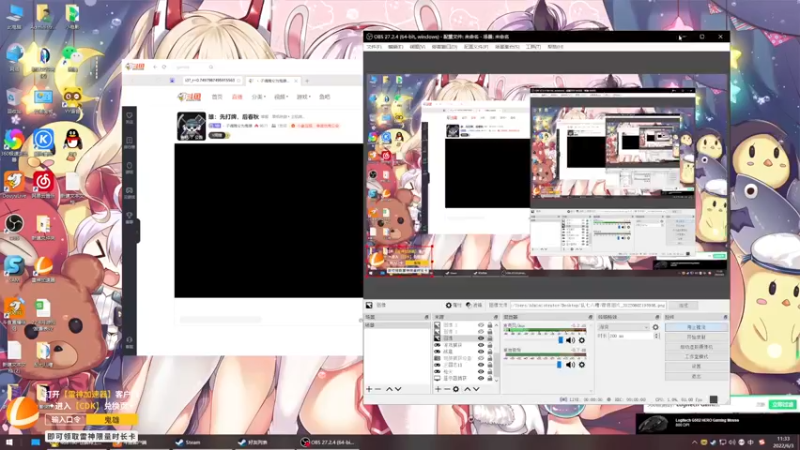Screen dimensions: 800x450
Task: Pop out the Sources dock panel icon
Action: click(495, 317)
